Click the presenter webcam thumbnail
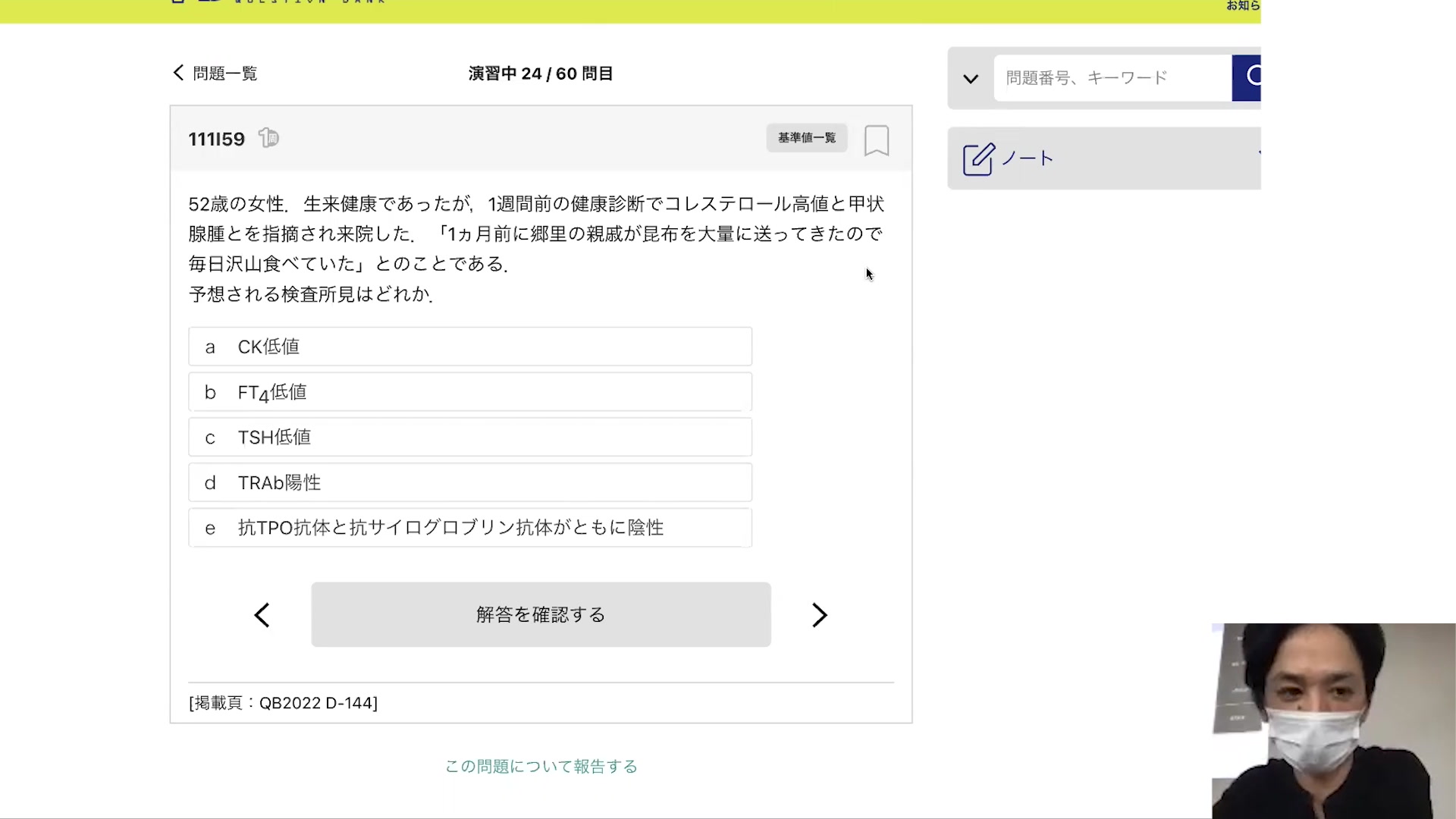Viewport: 1456px width, 819px height. (1333, 720)
